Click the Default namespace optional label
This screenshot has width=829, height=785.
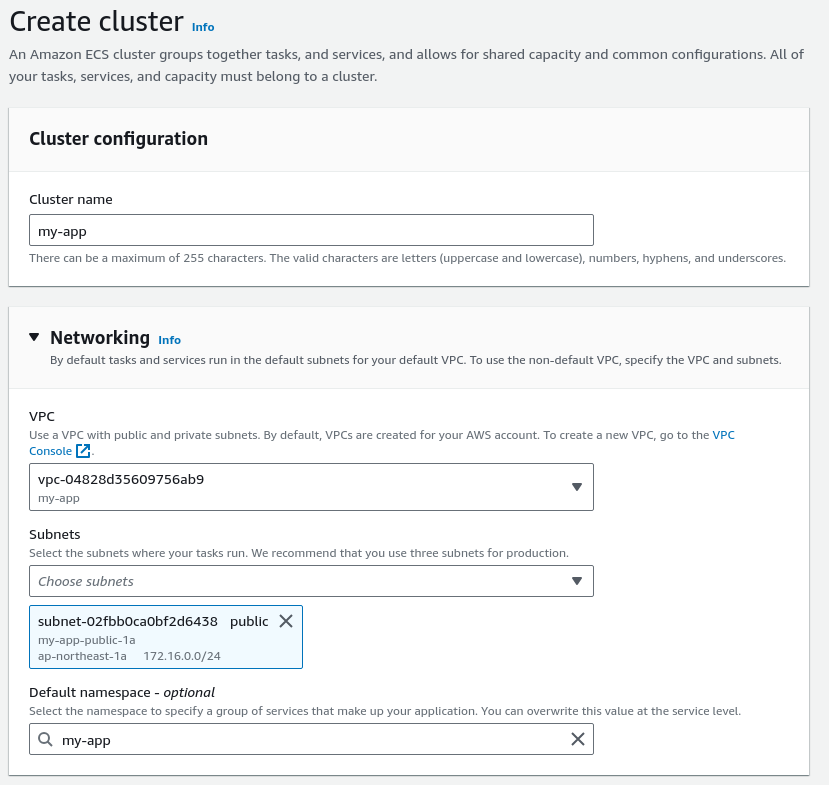122,692
